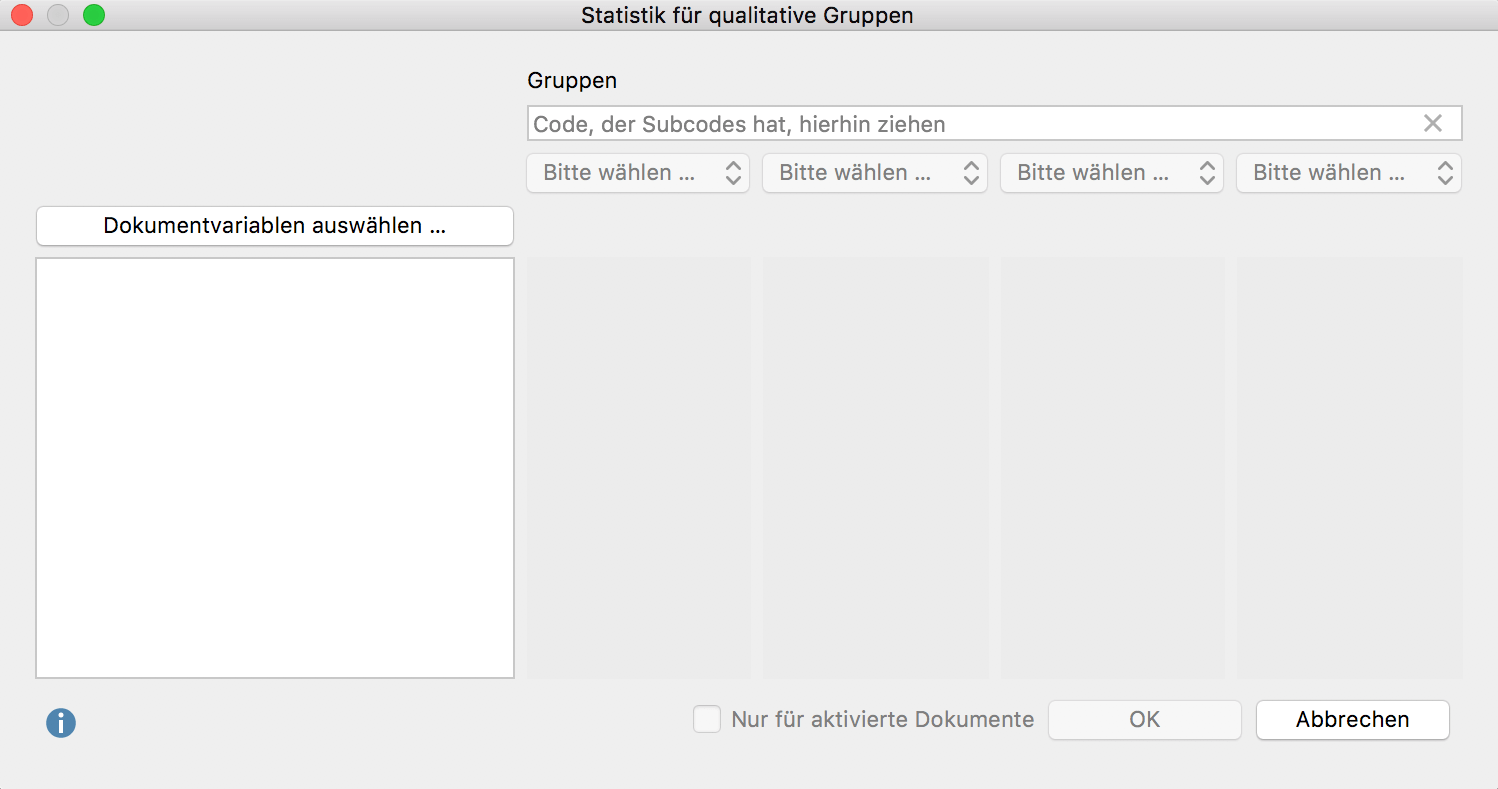Click 'Dokumentvariablen auswählen ...' button
The image size is (1498, 789).
275,226
